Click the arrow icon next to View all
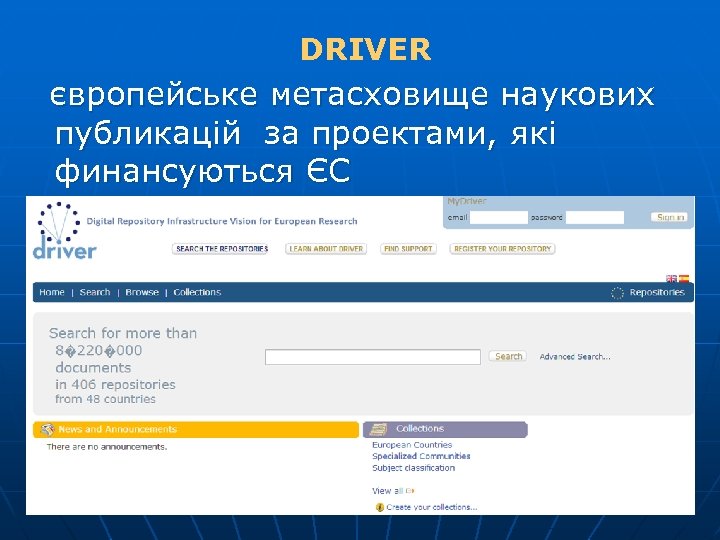This screenshot has height=540, width=720. 410,491
